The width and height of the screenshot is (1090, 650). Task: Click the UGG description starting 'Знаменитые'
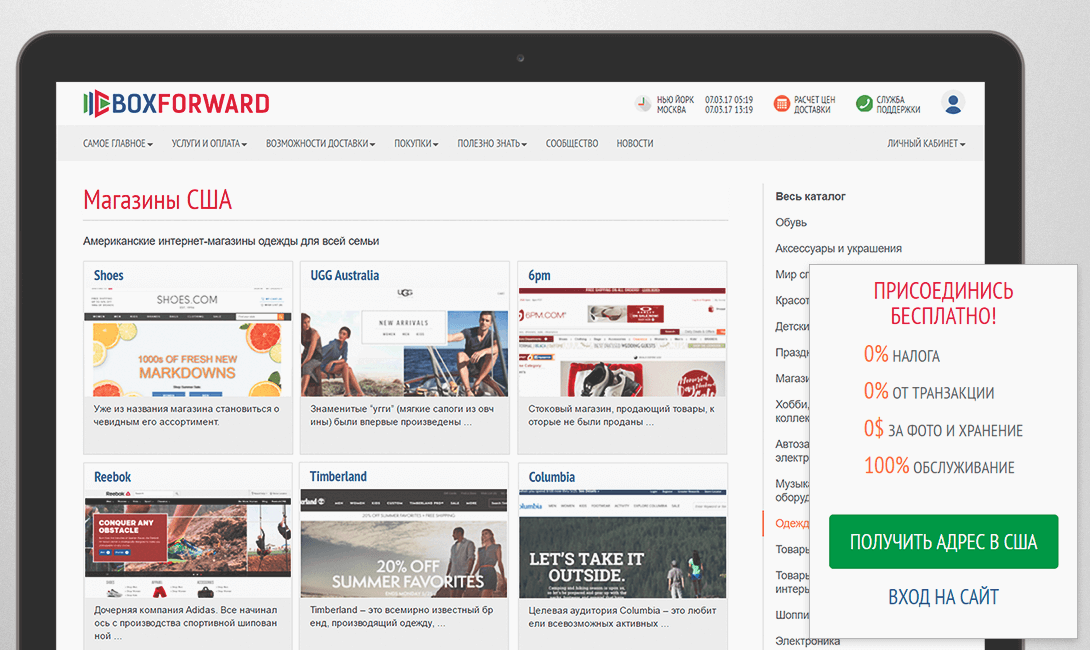click(x=402, y=415)
